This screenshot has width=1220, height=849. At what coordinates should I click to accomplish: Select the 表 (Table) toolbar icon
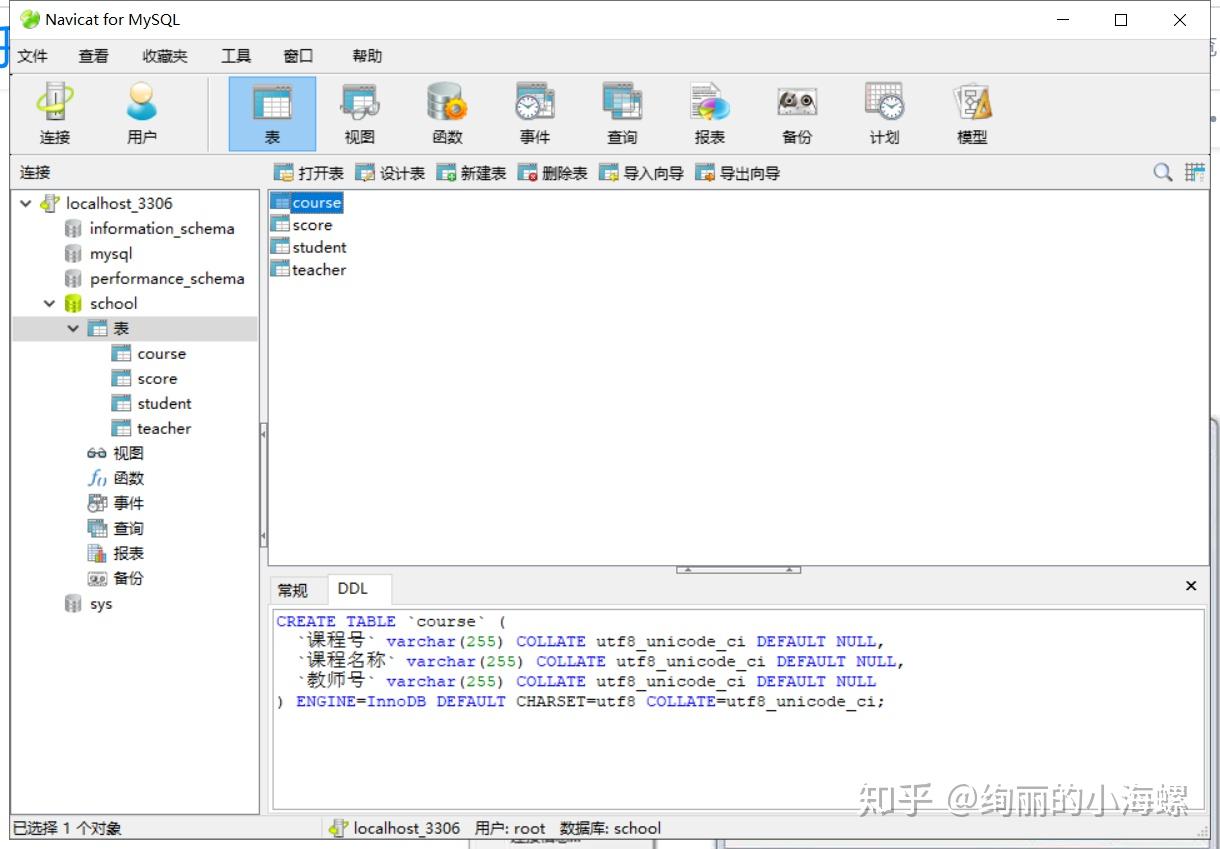(x=272, y=114)
